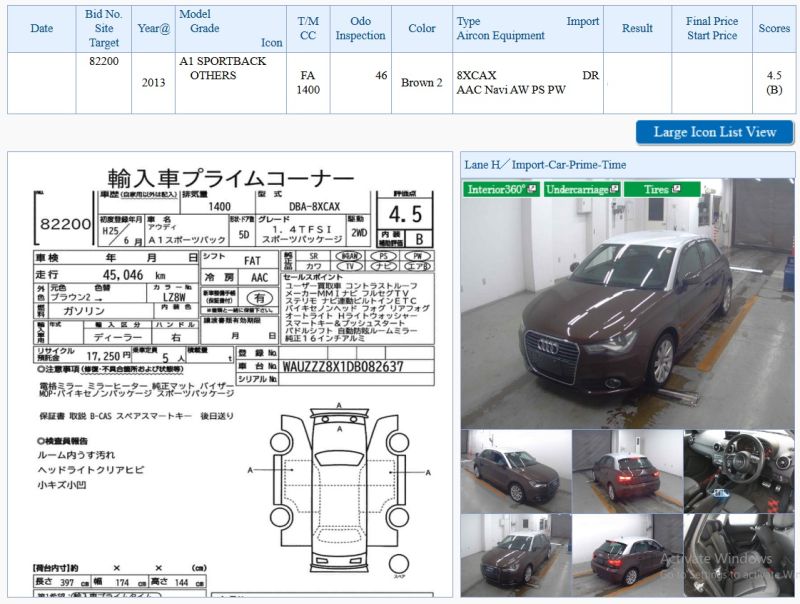Viewport: 800px width, 604px height.
Task: Click the 45,046 km mileage on sheet
Action: [x=134, y=275]
